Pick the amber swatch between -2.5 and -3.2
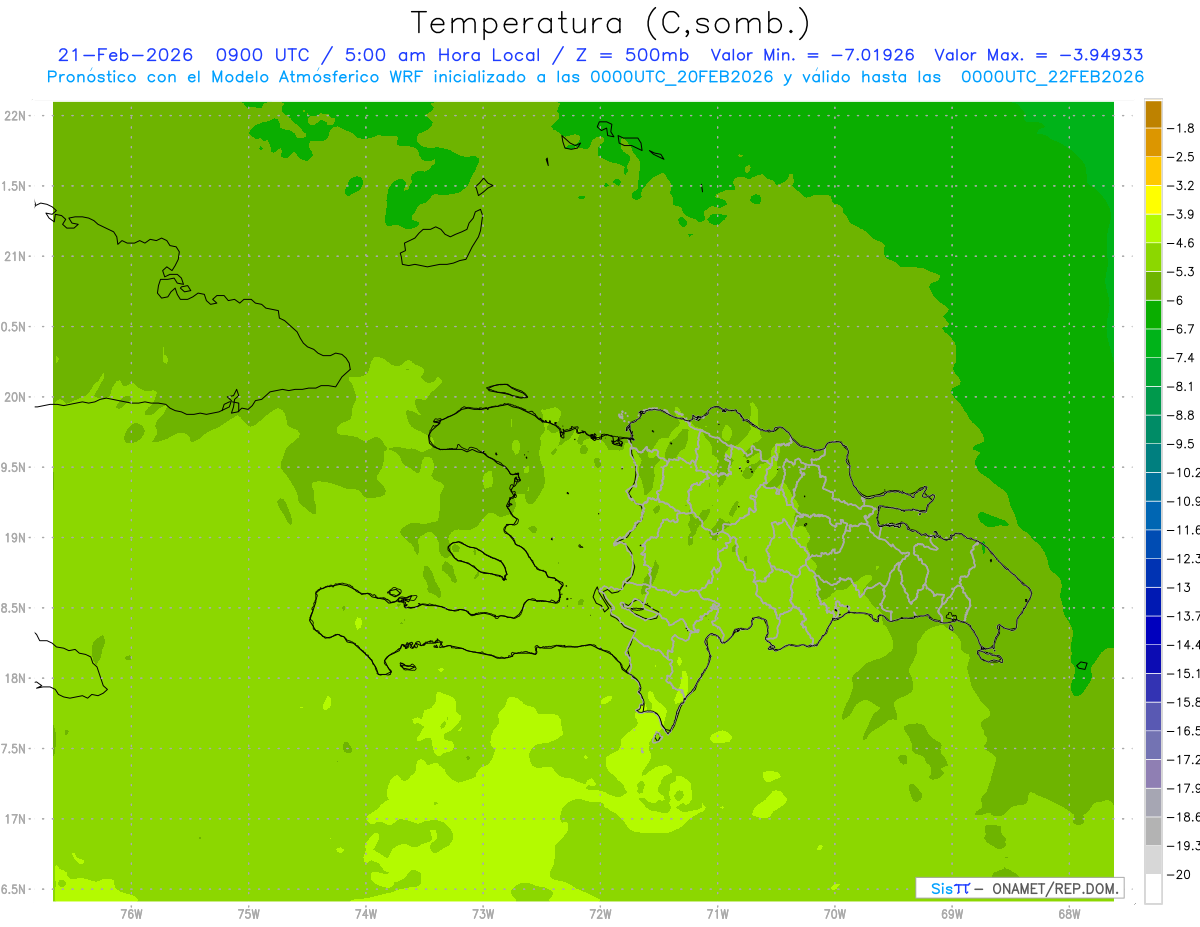The height and width of the screenshot is (927, 1200). (x=1153, y=171)
